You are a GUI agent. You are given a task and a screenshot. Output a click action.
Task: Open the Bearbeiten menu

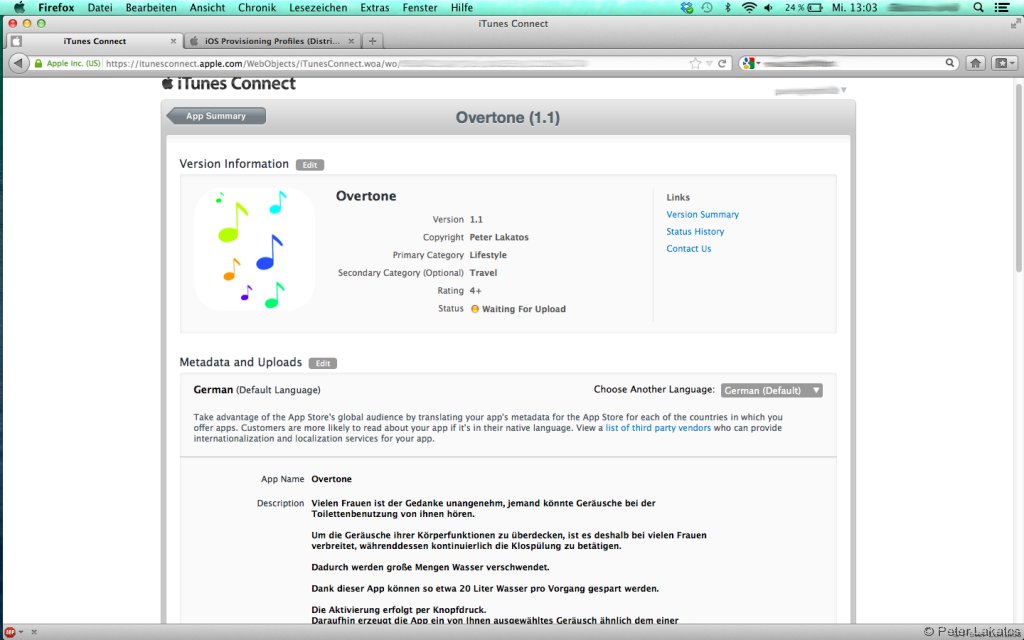151,8
